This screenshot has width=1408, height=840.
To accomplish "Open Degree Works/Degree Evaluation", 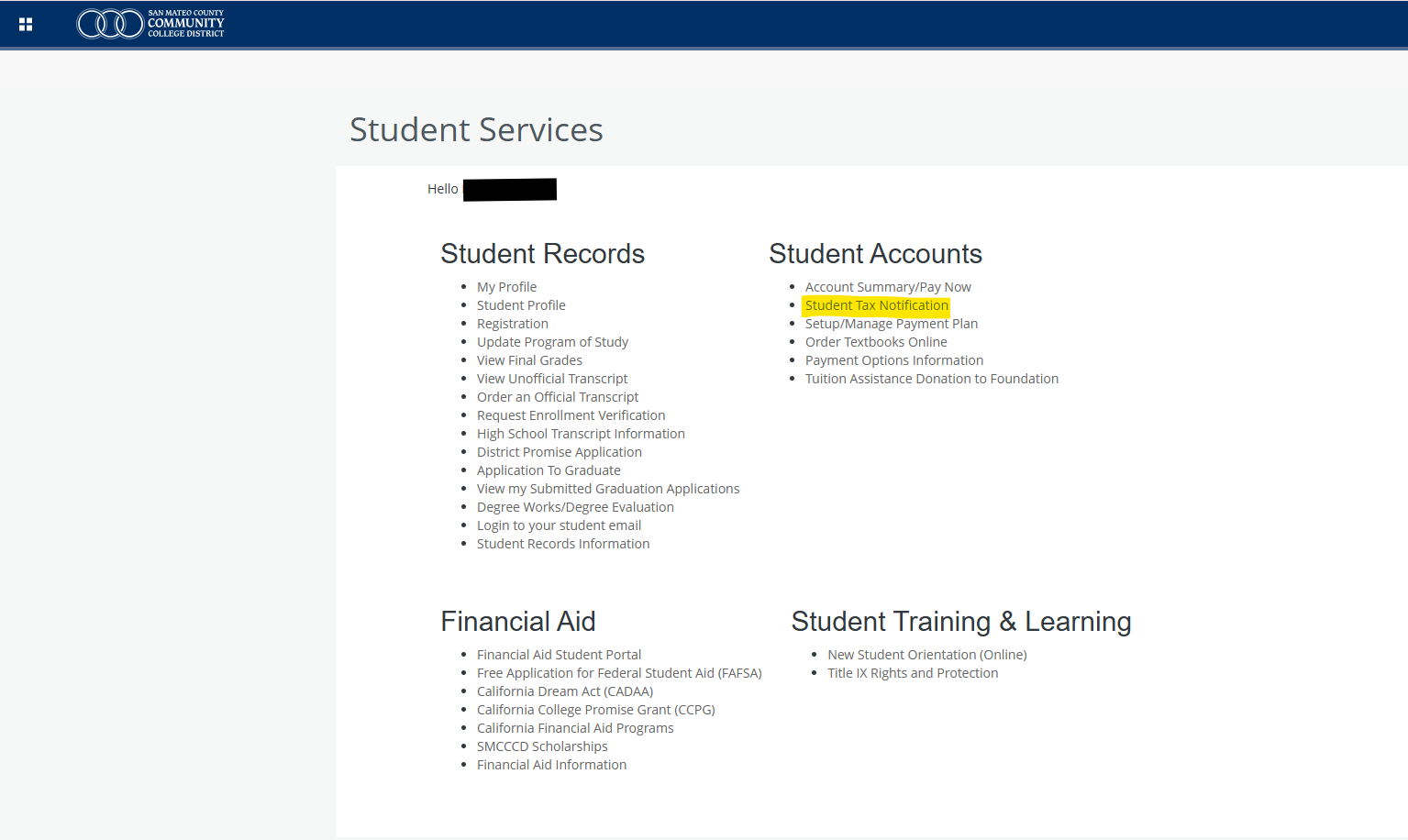I will pos(575,507).
